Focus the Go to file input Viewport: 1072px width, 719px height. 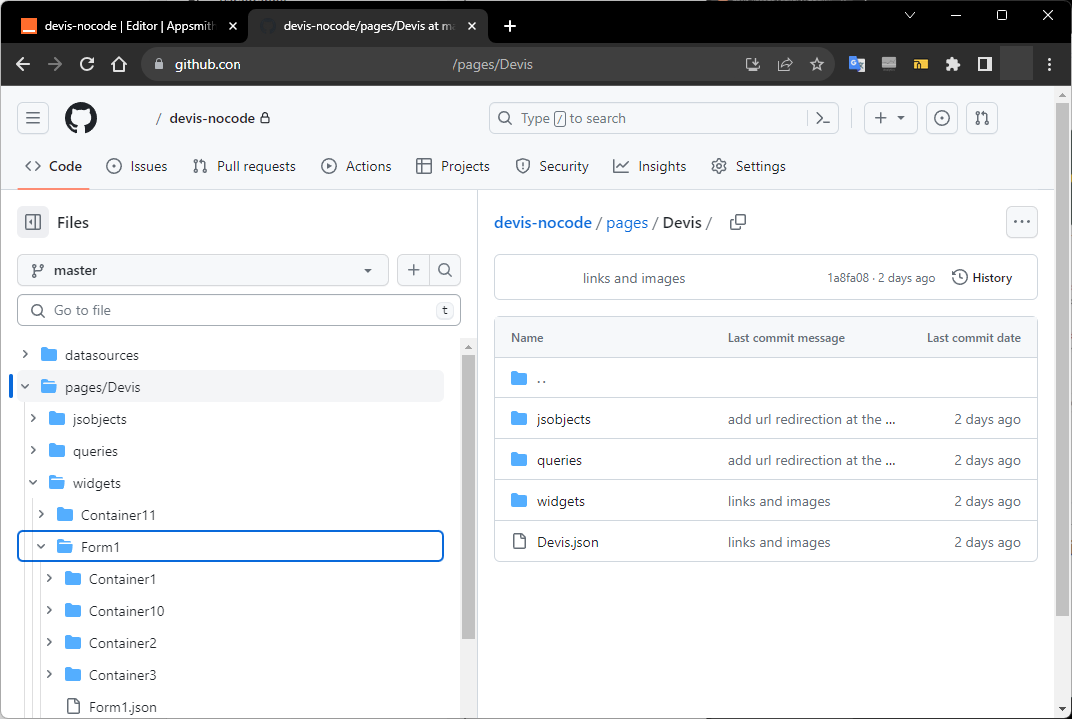click(x=239, y=310)
